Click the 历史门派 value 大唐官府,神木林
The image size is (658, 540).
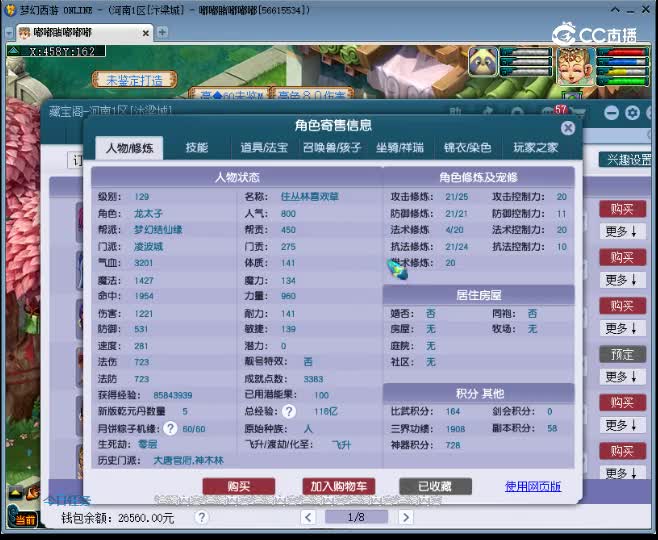[188, 460]
